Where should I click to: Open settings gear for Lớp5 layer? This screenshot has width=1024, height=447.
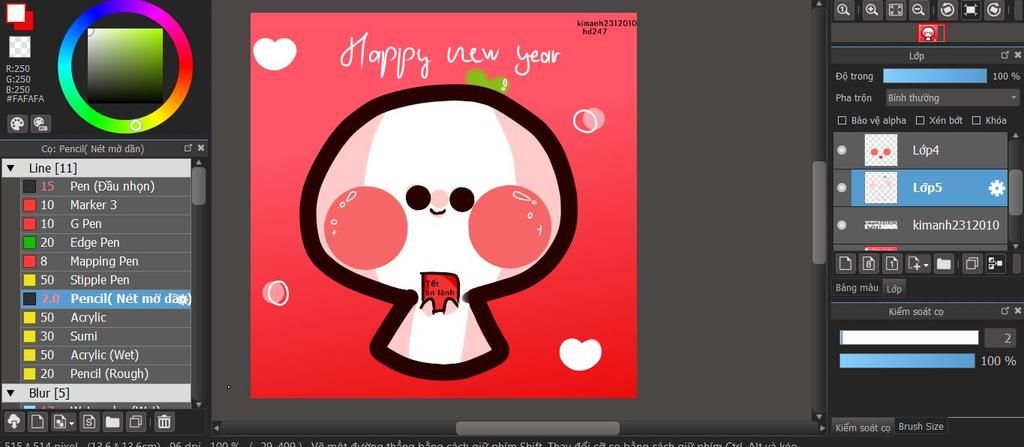pos(997,188)
